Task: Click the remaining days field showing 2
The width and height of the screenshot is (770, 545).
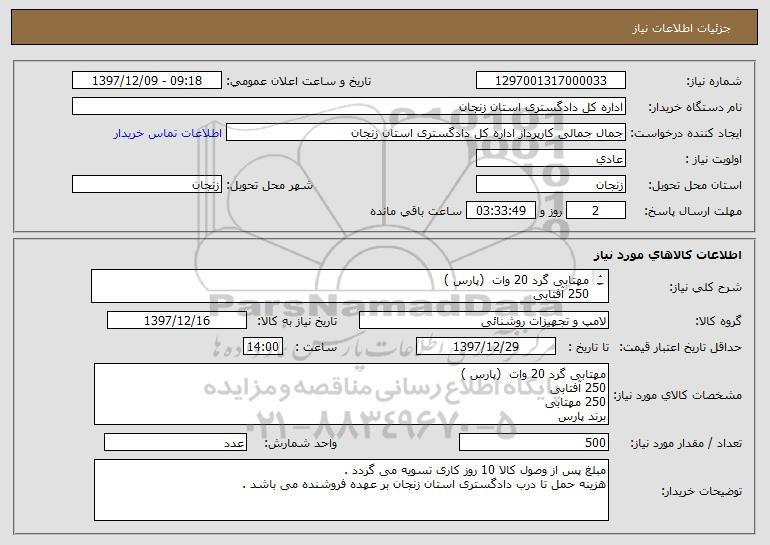Action: click(596, 211)
